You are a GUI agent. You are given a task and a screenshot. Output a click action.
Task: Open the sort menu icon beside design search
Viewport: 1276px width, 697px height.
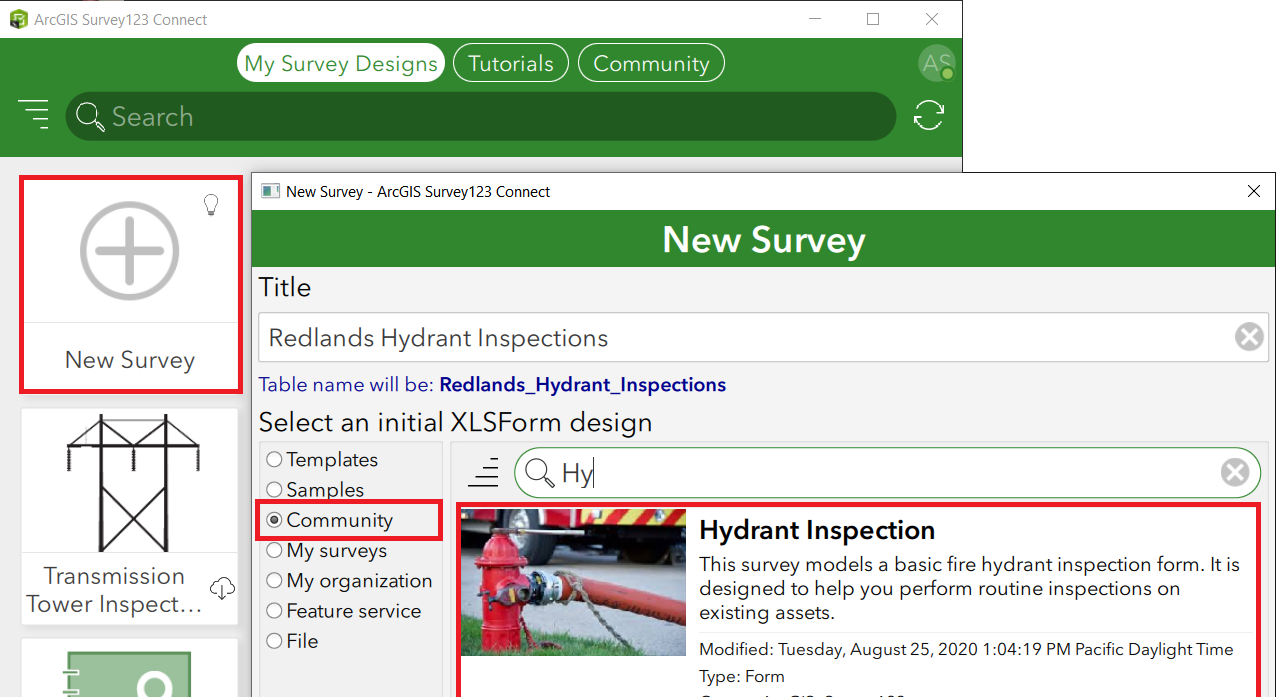pos(483,472)
